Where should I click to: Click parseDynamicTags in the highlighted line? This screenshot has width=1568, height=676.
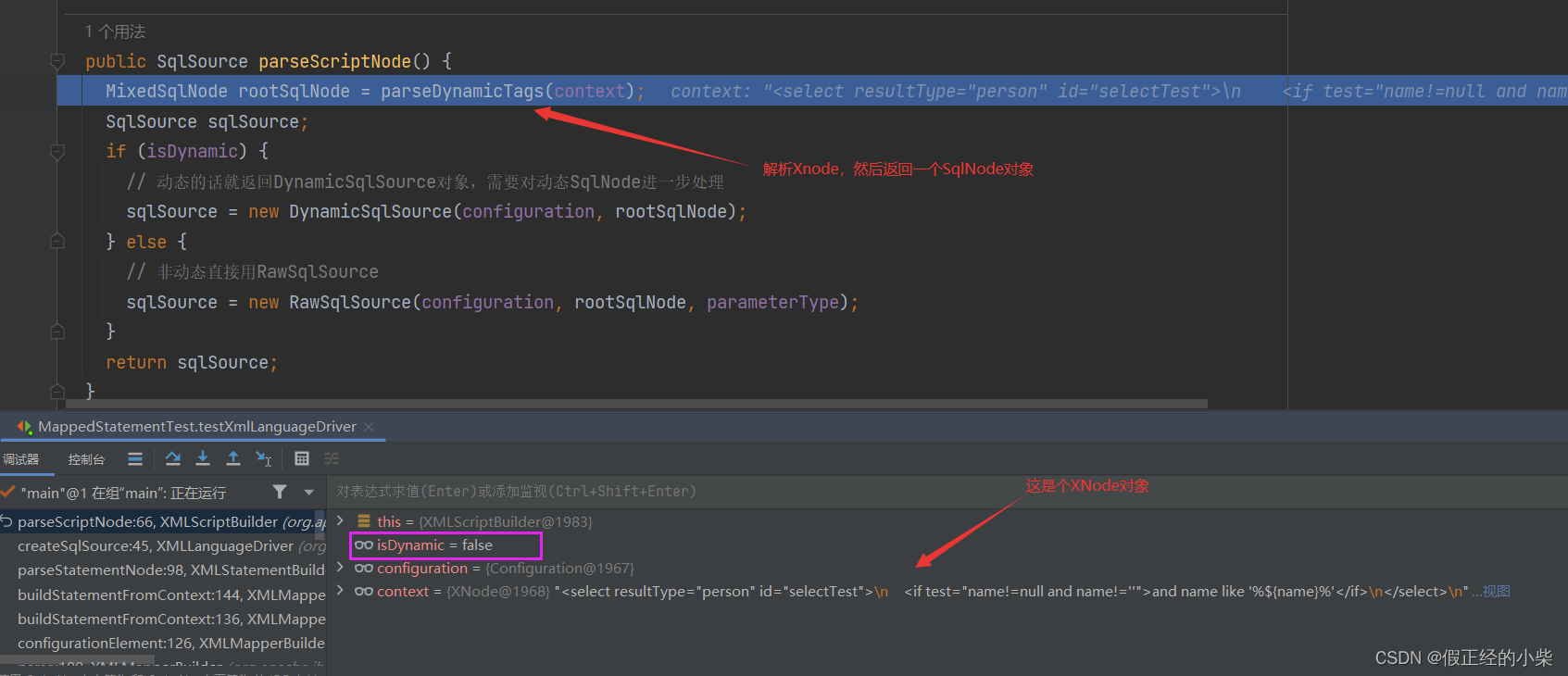462,91
